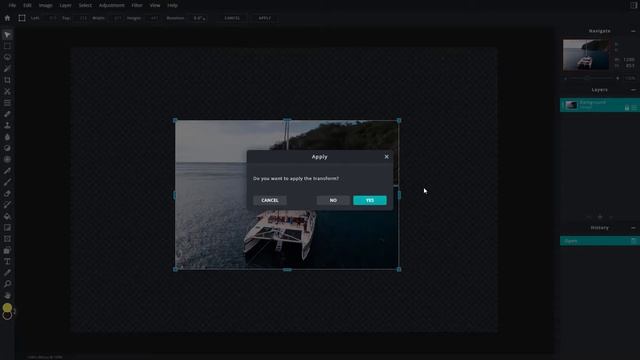
Task: Open the Layer menu
Action: [x=65, y=5]
